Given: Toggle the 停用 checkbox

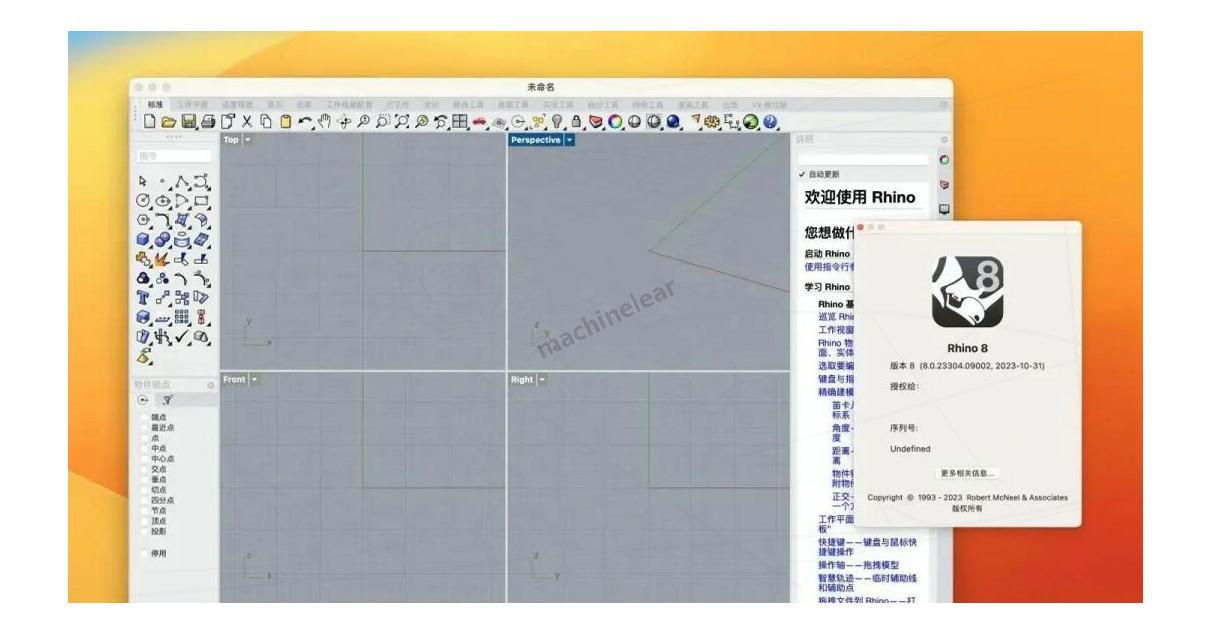Looking at the screenshot, I should point(144,552).
